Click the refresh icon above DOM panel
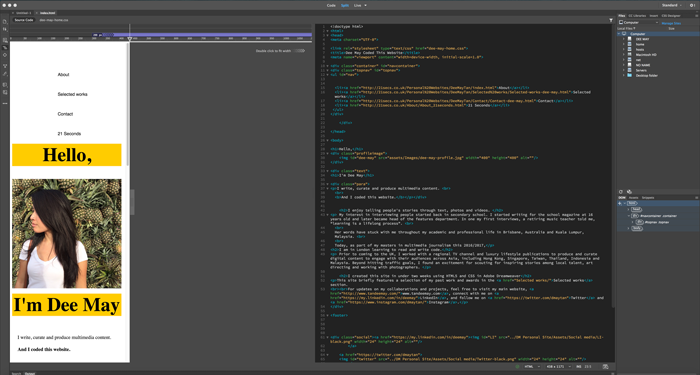Image resolution: width=700 pixels, height=375 pixels. 621,192
